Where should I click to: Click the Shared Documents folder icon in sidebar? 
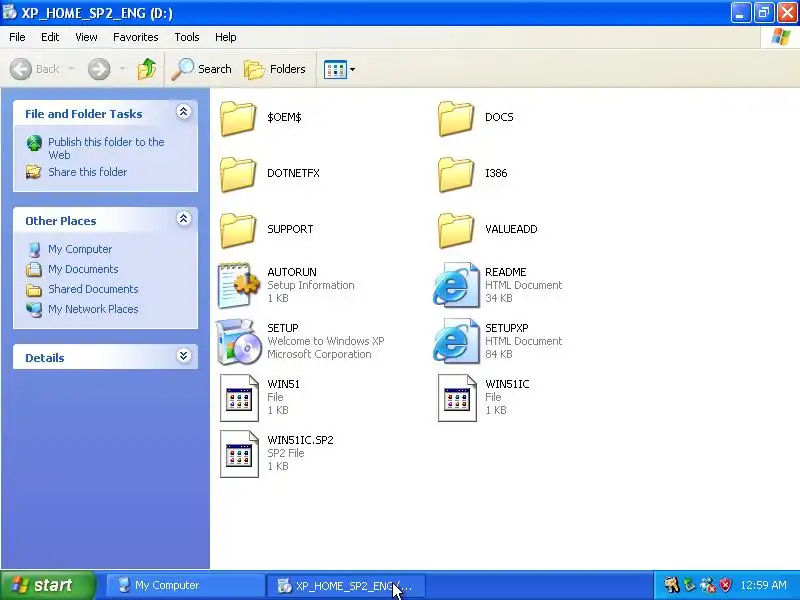[34, 289]
